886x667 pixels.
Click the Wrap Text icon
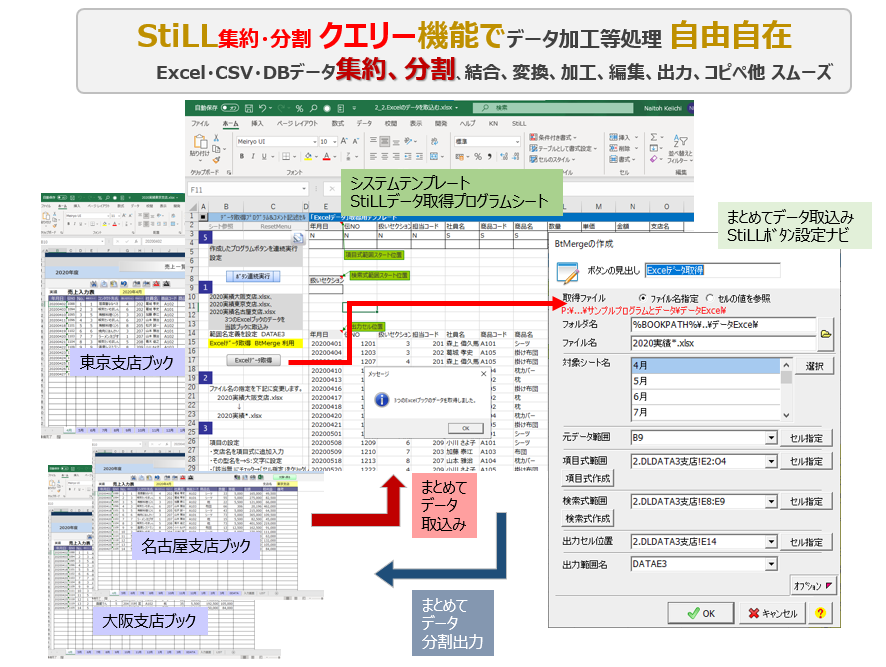pos(434,141)
